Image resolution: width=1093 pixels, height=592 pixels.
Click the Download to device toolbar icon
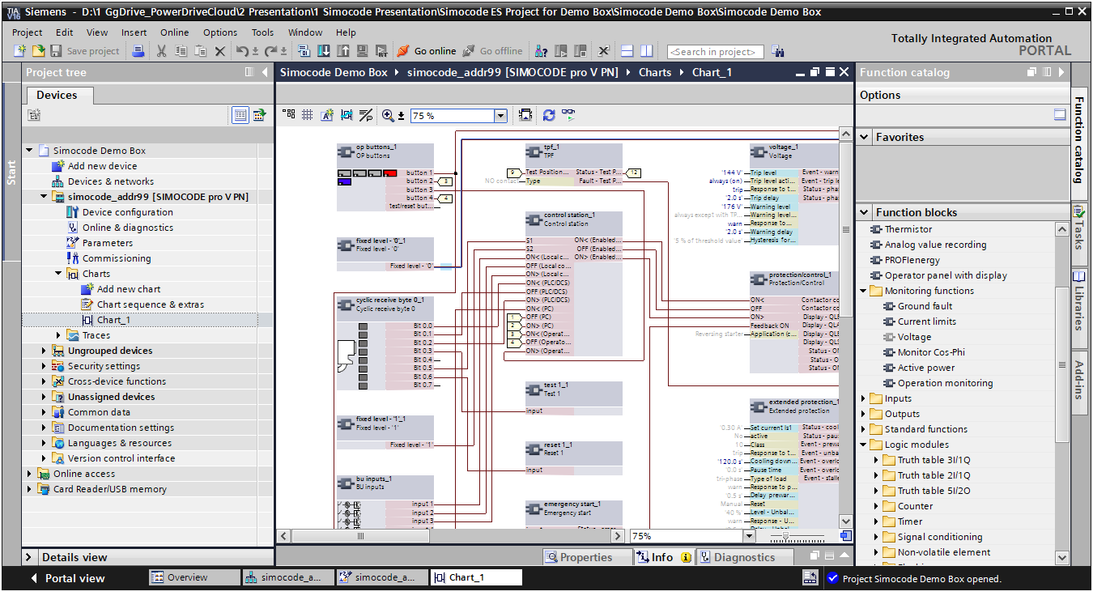[322, 51]
